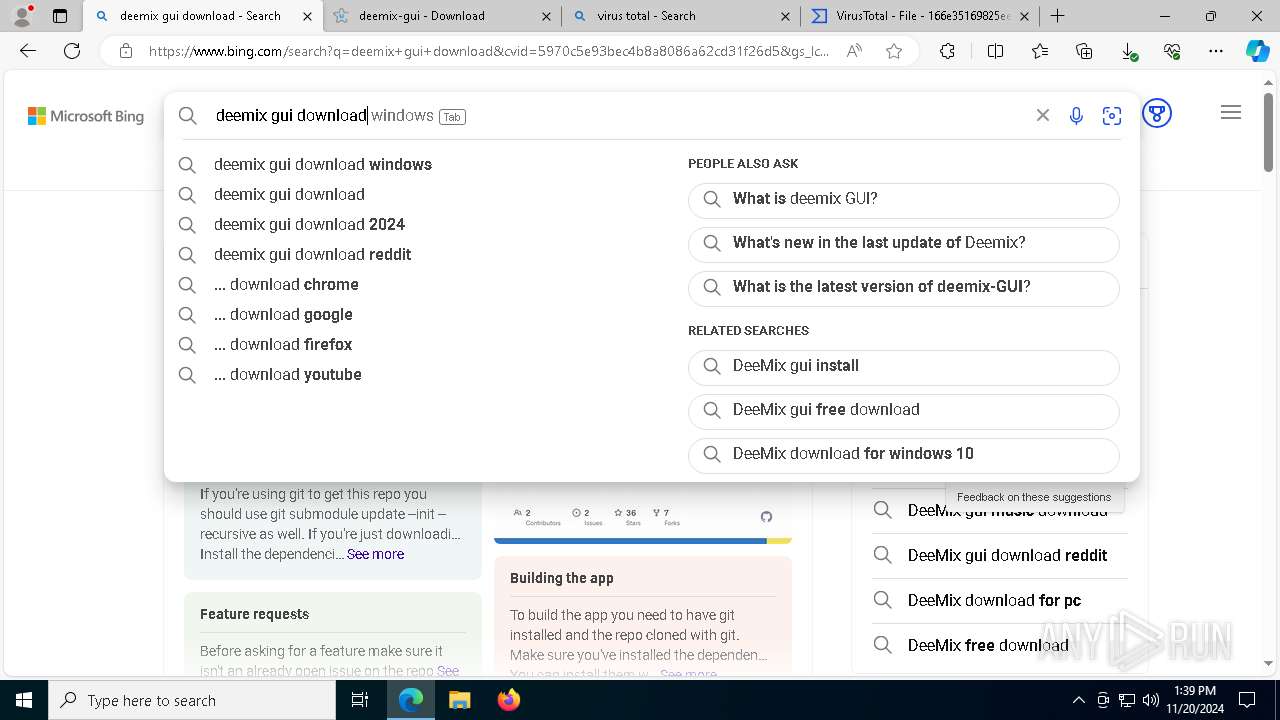The width and height of the screenshot is (1280, 720).
Task: Open sidebar search DeeMix gui download reddit
Action: [x=1000, y=555]
